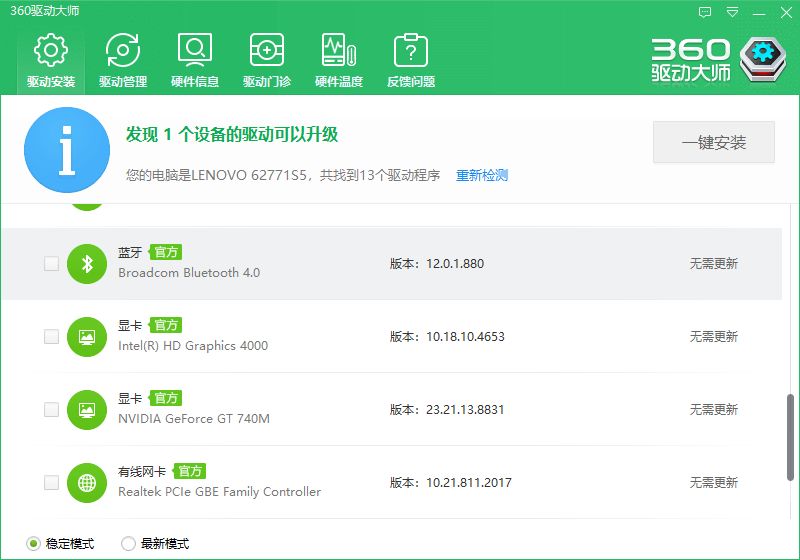Check the Broadcom Bluetooth 4.0 checkbox
800x560 pixels.
(52, 264)
